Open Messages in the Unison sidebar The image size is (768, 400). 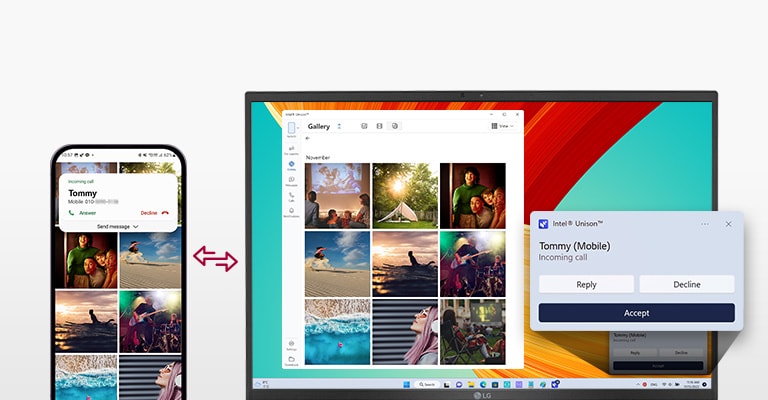click(x=291, y=181)
